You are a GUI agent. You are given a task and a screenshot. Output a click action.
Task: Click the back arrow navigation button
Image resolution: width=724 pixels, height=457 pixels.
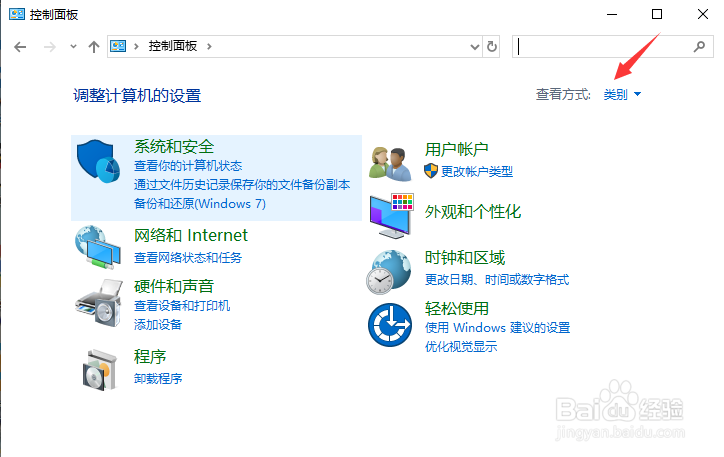(20, 47)
